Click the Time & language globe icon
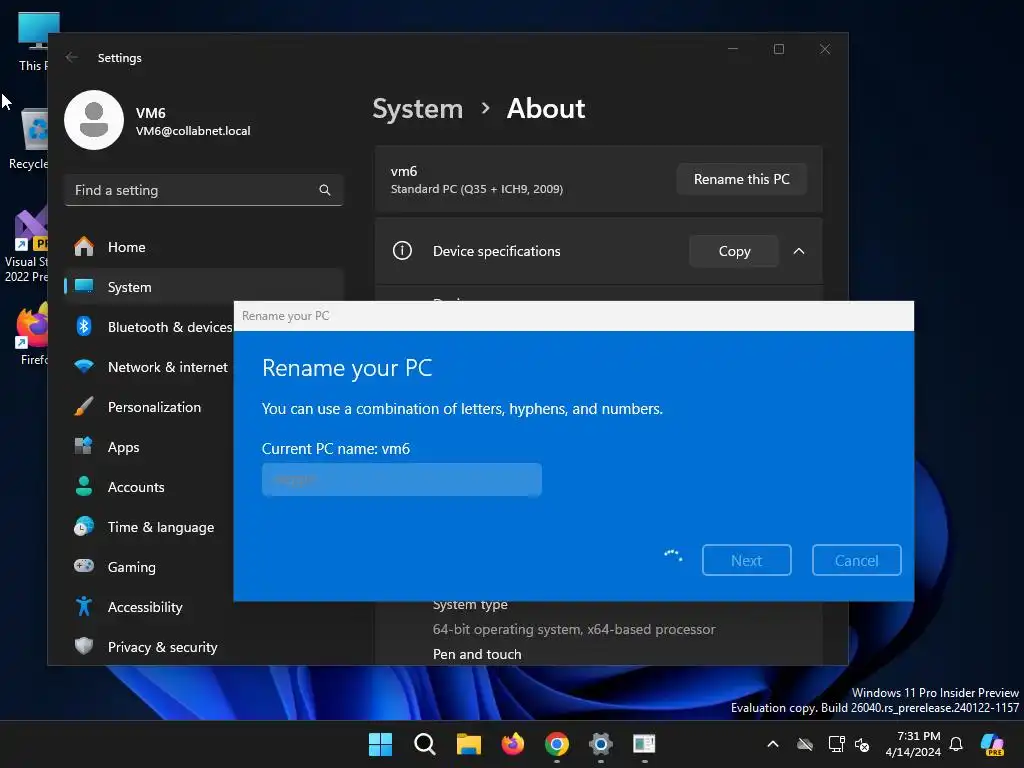This screenshot has width=1024, height=768. pos(84,526)
